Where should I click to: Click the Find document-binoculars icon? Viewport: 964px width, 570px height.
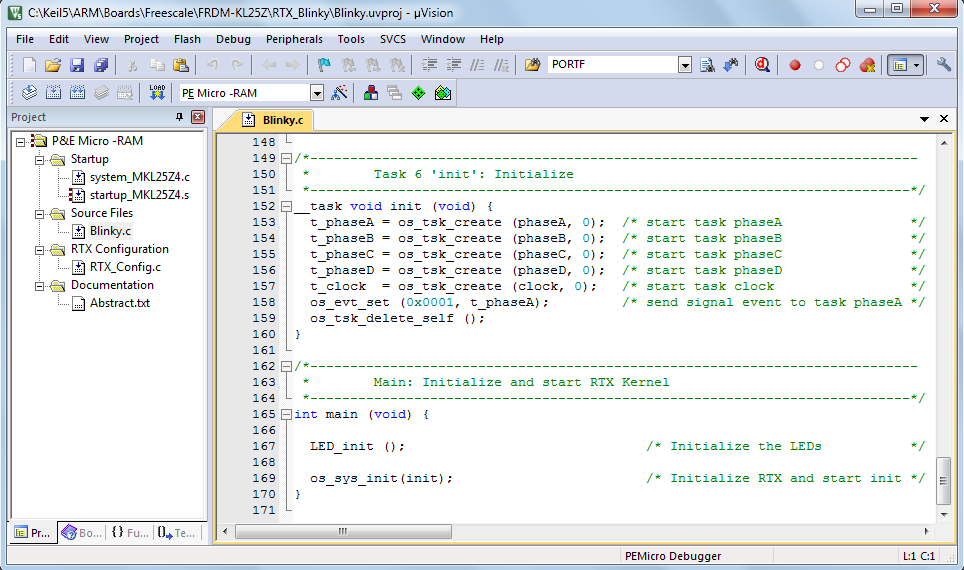(x=707, y=65)
